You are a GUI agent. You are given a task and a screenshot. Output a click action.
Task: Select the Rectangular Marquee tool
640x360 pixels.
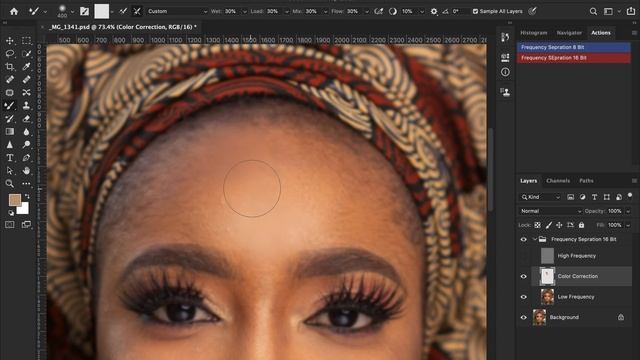coord(27,40)
